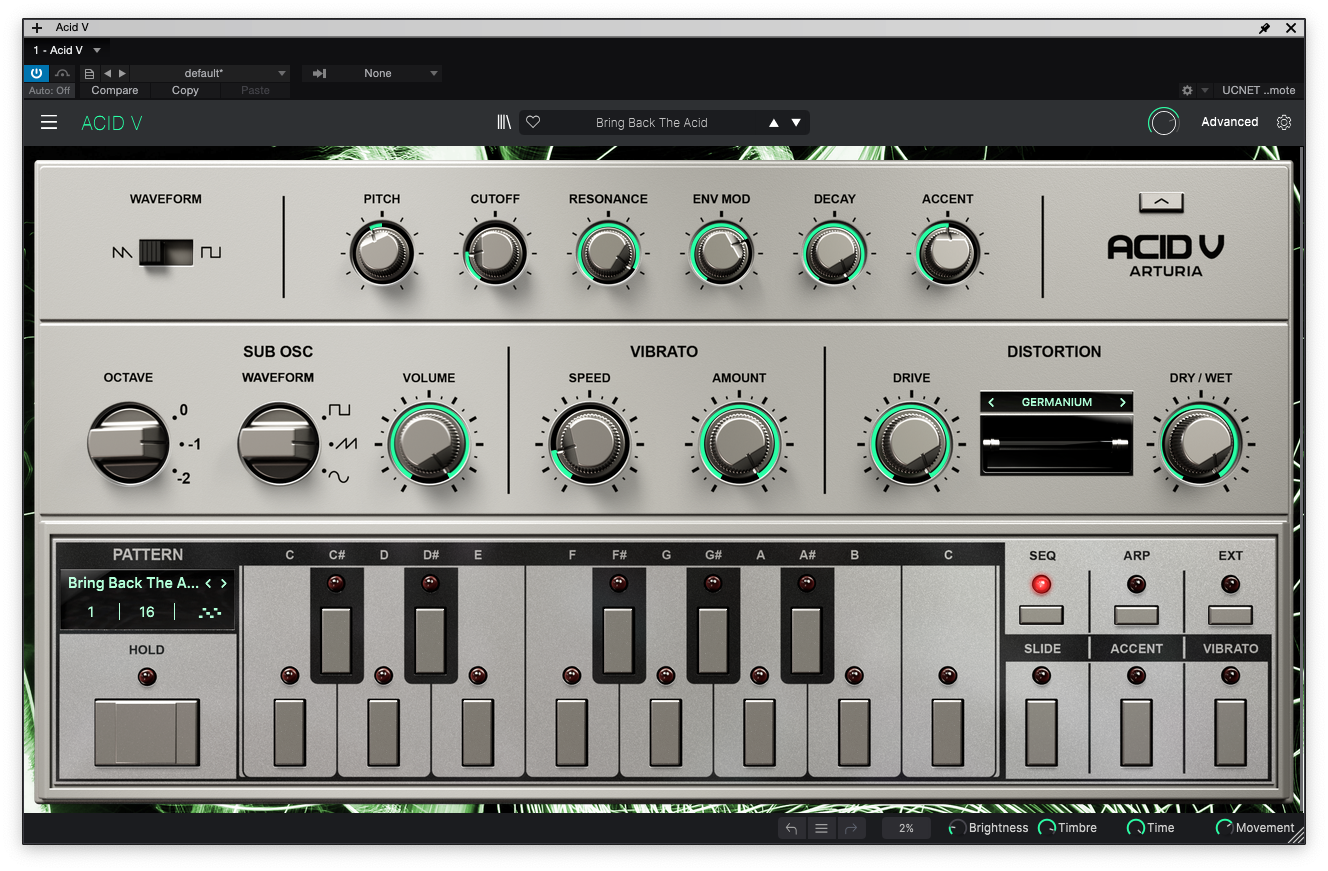Screen dimensions: 1328x871
Task: Click the redo arrow in bottom bar
Action: point(852,828)
